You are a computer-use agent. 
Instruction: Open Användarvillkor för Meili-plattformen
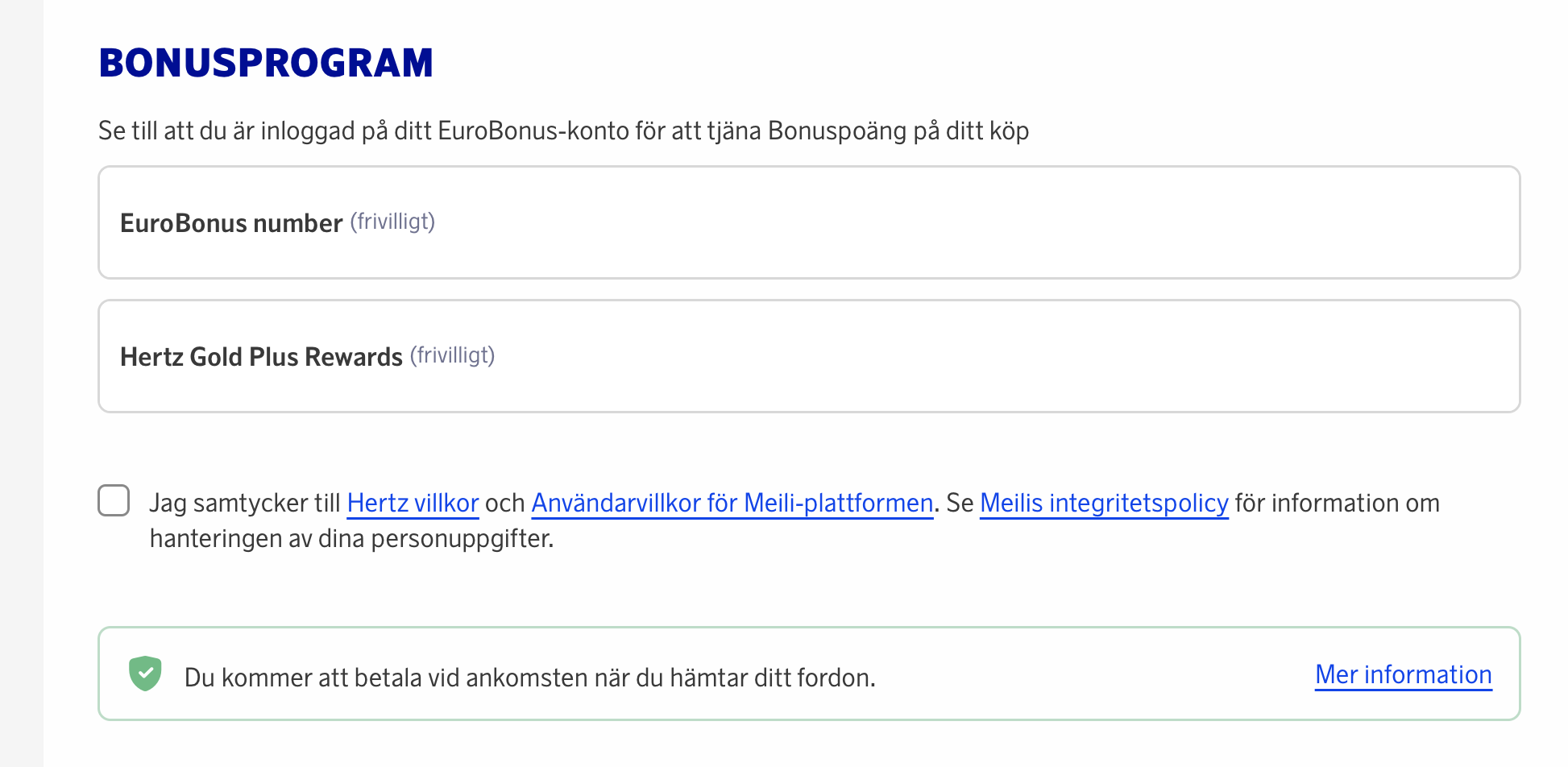[731, 503]
